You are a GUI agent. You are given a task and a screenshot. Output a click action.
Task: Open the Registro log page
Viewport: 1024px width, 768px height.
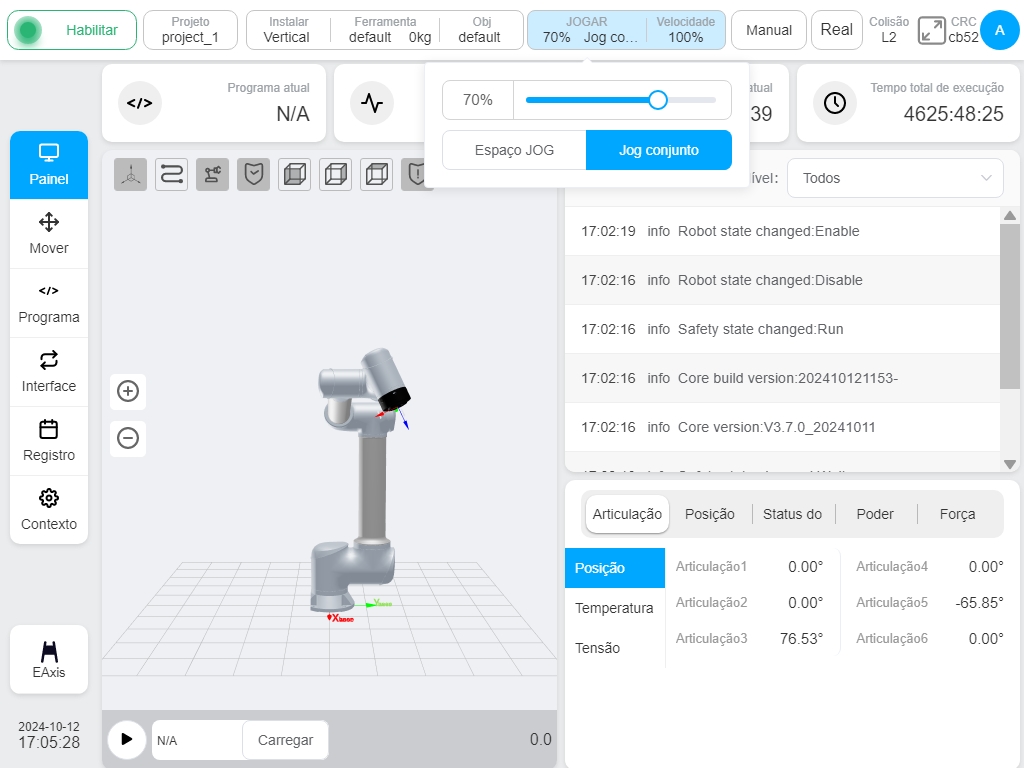(49, 441)
